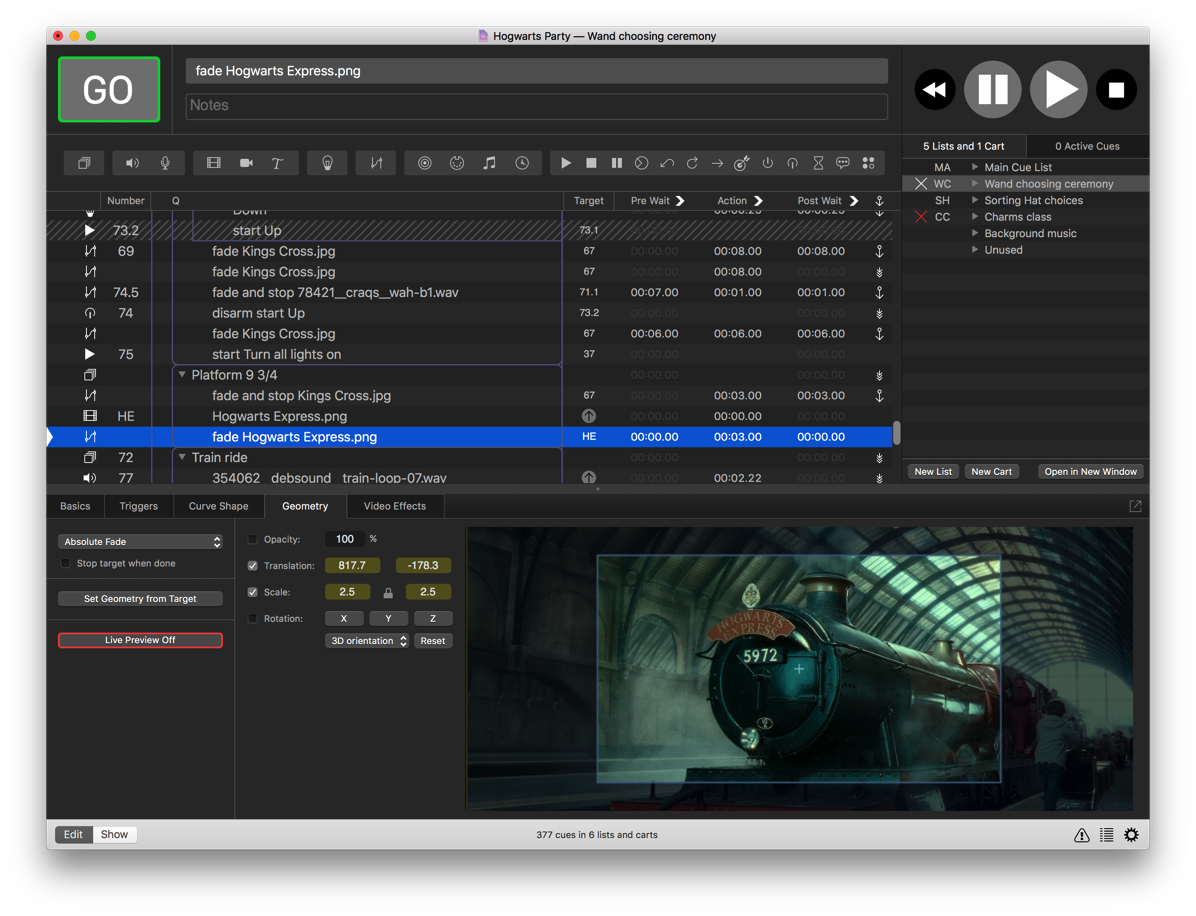Collapse the Train ride group
1196x916 pixels.
click(x=182, y=457)
